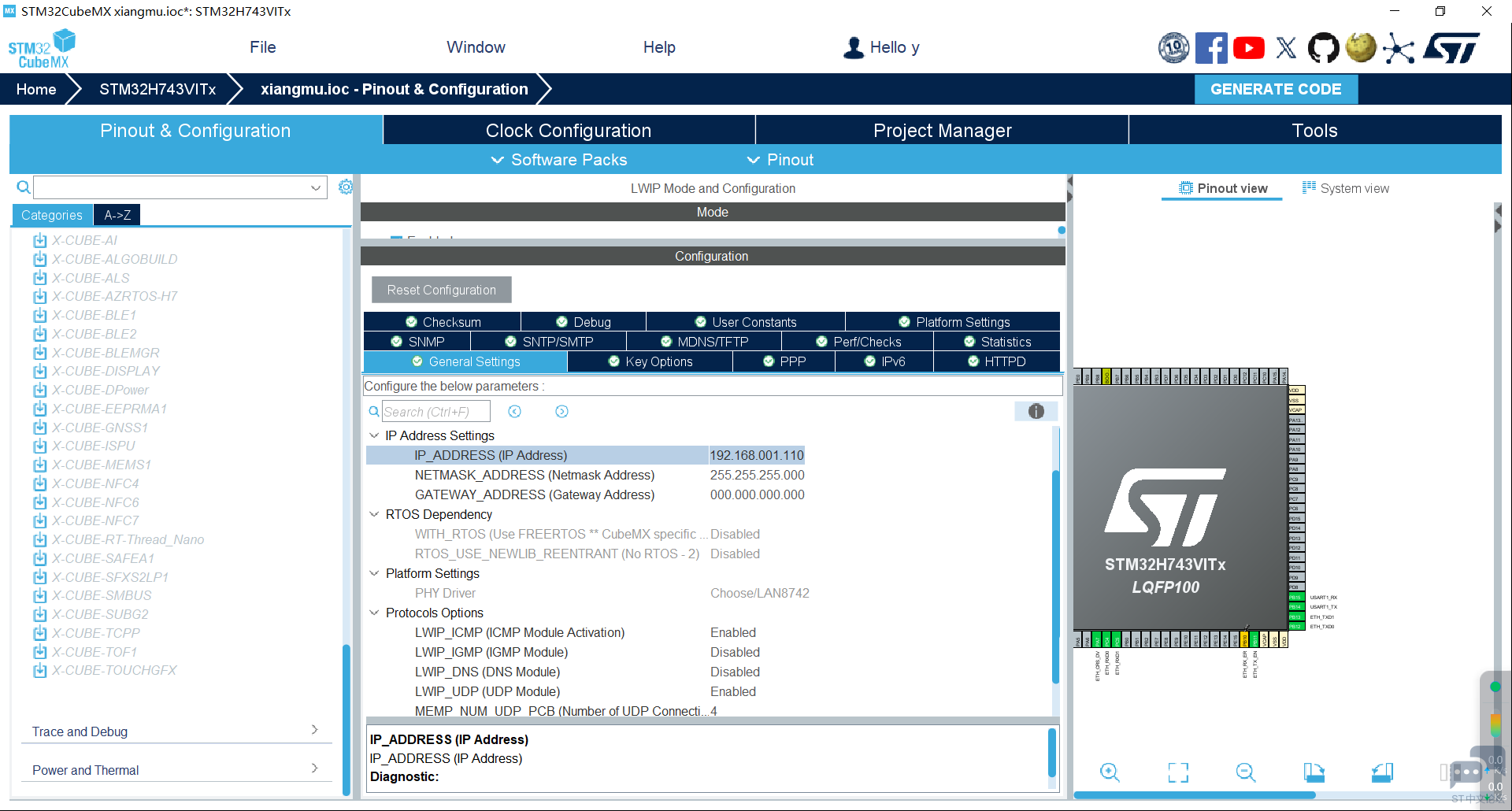Select the IP_ADDRESS value 192.168.001.110
1512x811 pixels.
tap(757, 455)
